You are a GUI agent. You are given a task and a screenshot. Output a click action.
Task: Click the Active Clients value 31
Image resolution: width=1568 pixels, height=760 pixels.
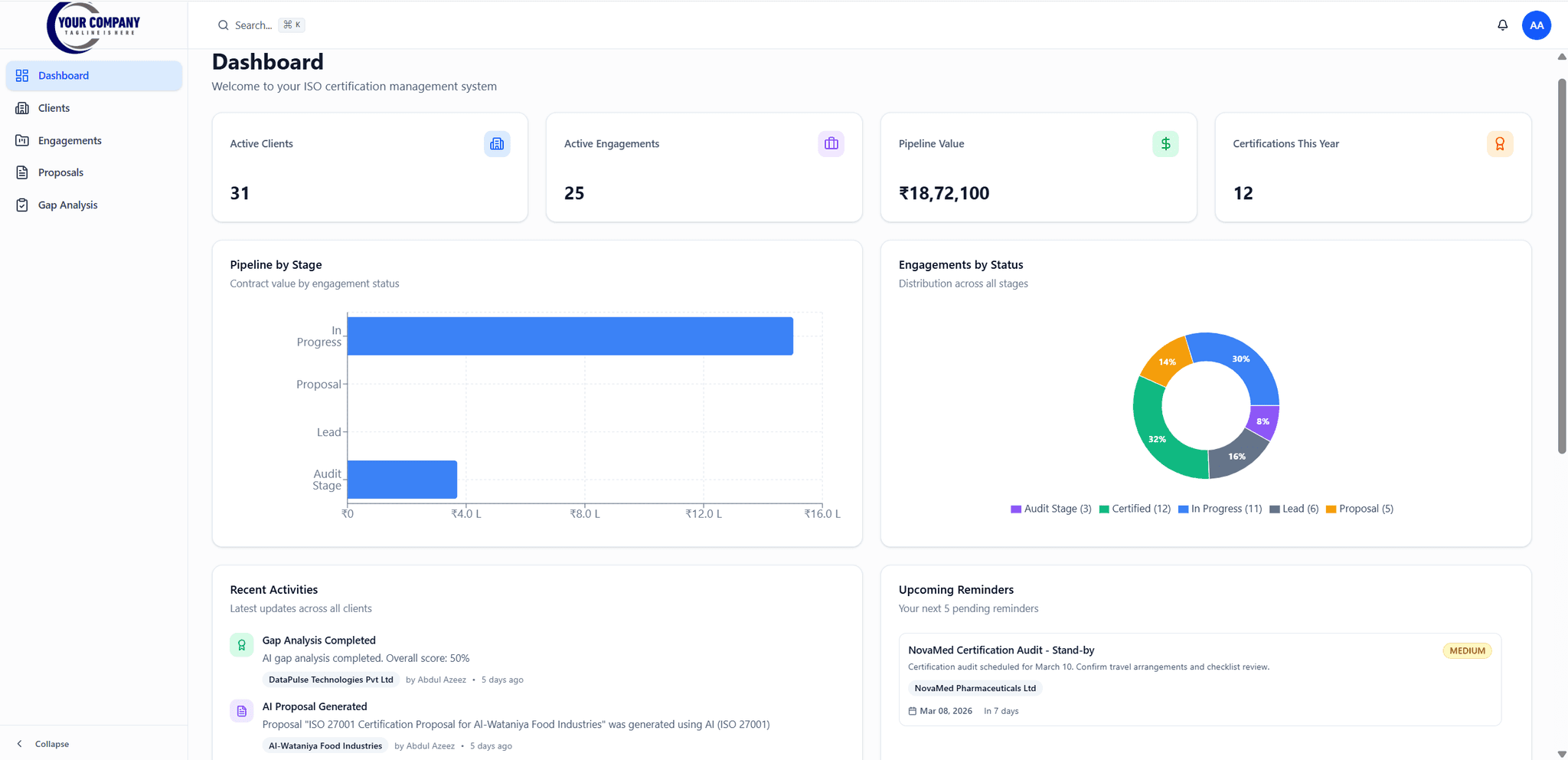pyautogui.click(x=240, y=193)
